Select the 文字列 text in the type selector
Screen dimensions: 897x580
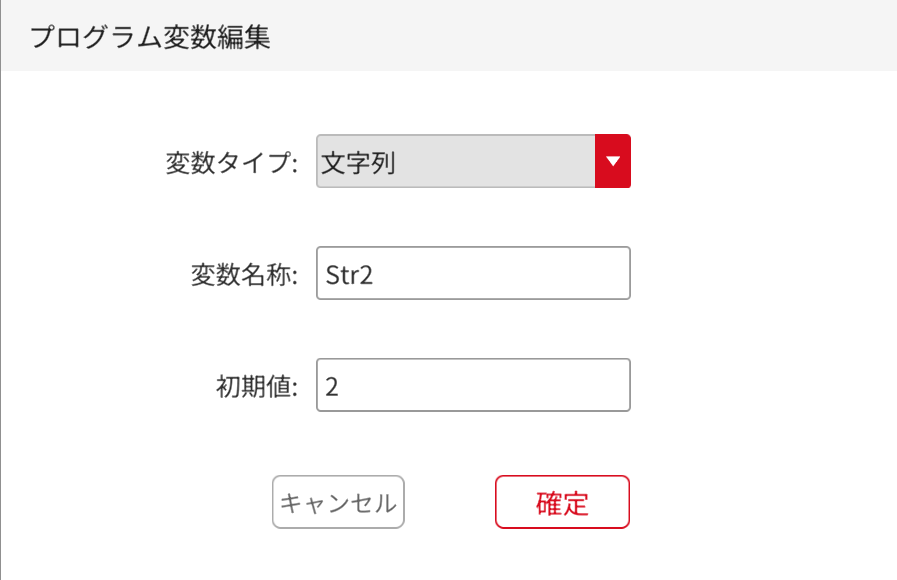358,163
